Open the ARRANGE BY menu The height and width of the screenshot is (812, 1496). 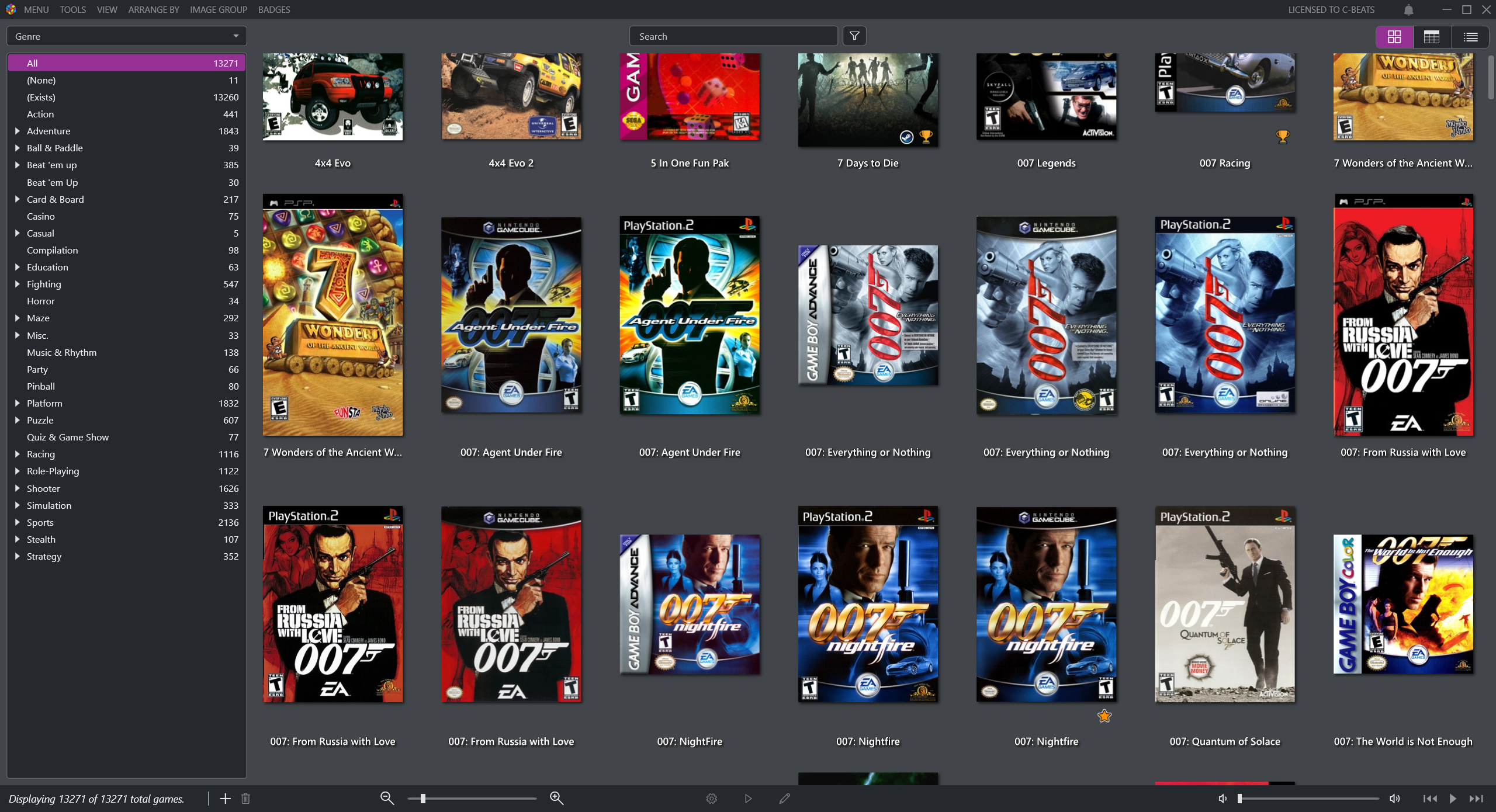click(154, 10)
